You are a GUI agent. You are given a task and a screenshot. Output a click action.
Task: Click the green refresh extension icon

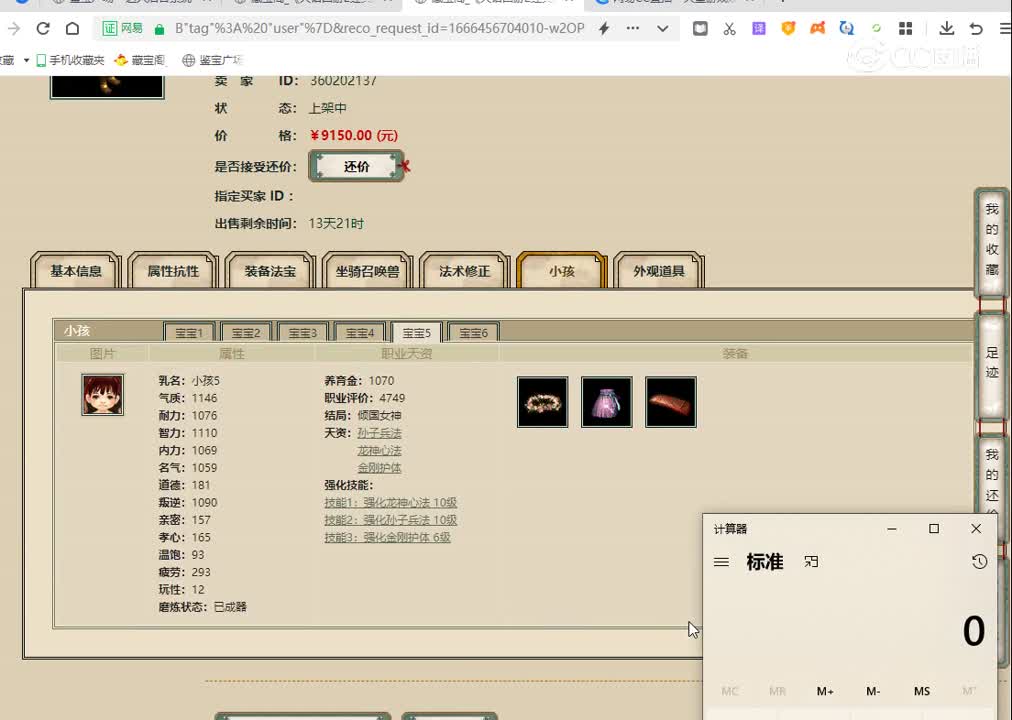click(x=876, y=28)
